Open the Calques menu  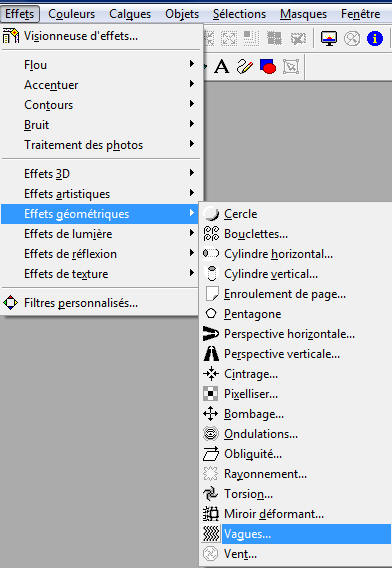click(130, 14)
